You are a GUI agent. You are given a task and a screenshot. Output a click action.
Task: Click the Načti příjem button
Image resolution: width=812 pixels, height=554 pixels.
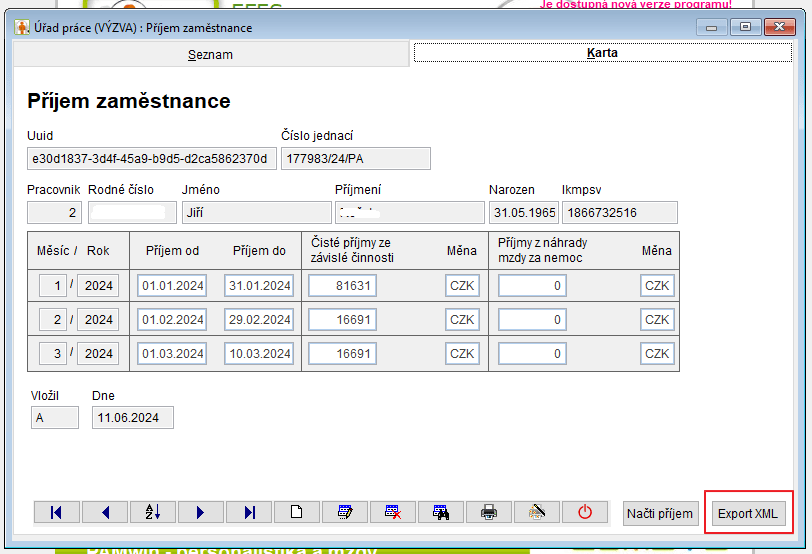click(660, 514)
